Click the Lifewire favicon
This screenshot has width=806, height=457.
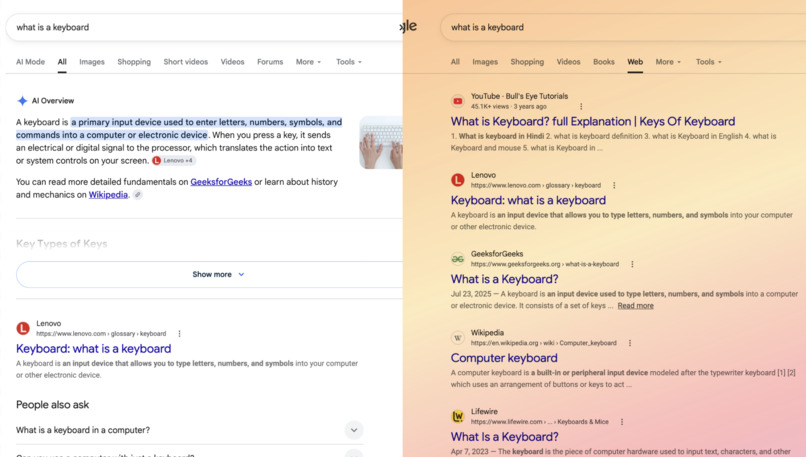[x=457, y=416]
